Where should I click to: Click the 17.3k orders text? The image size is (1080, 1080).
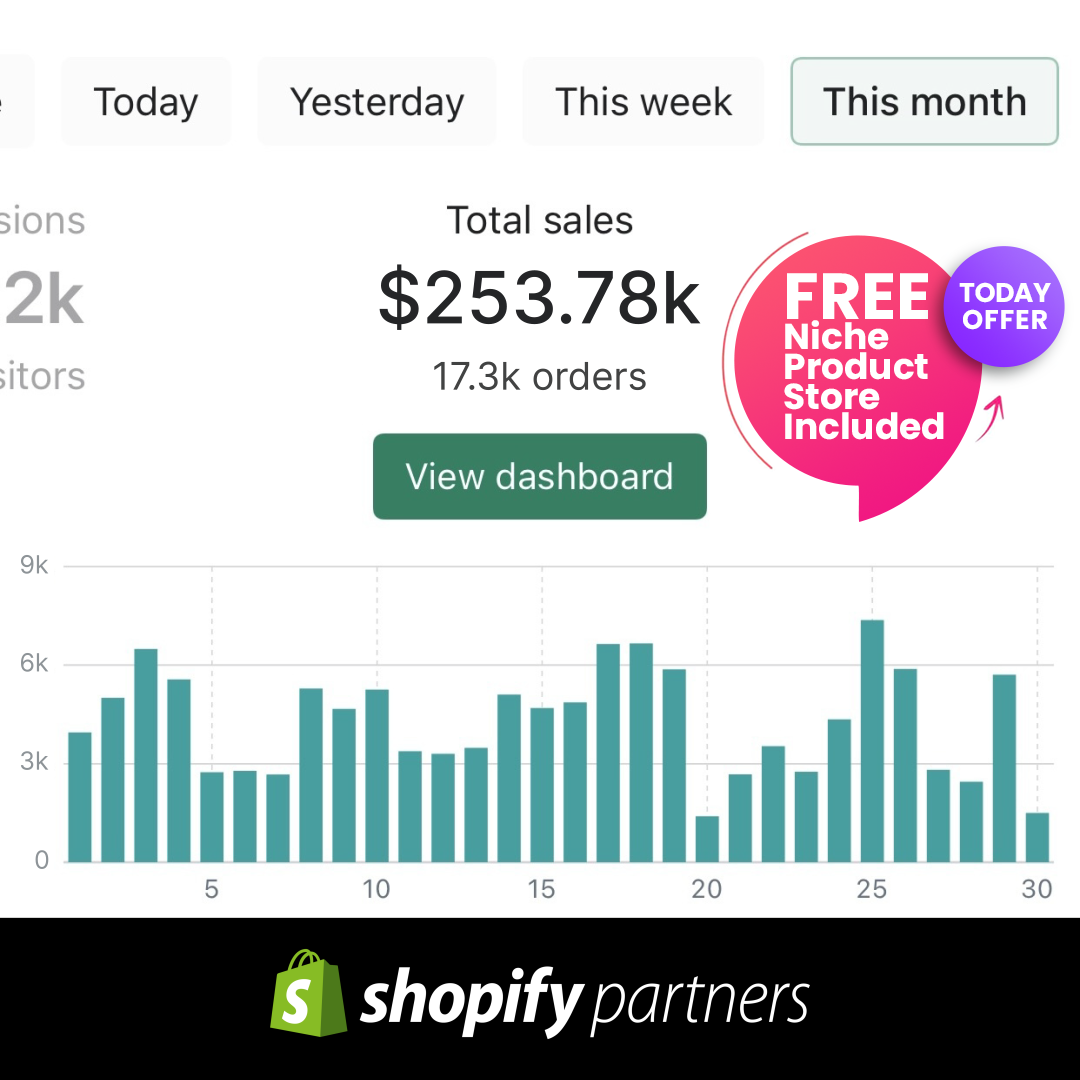[x=540, y=377]
